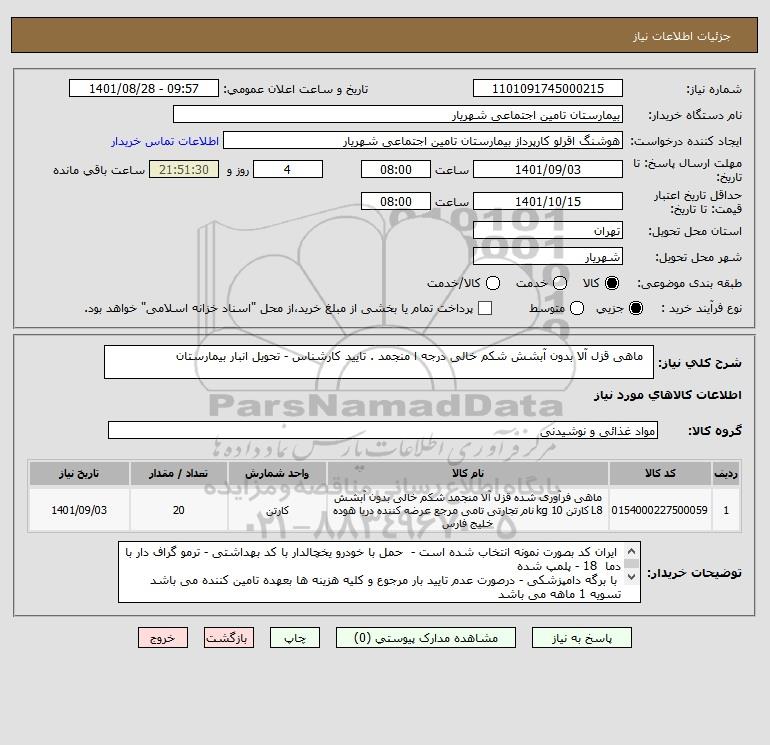
Task: Click the product name cell for trout fish
Action: (468, 510)
